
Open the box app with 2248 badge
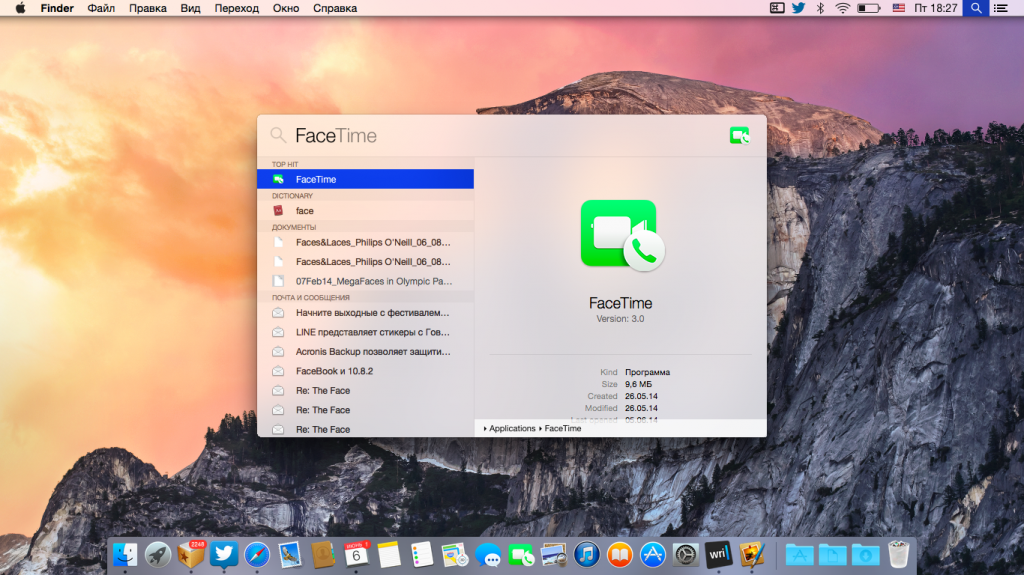(191, 555)
